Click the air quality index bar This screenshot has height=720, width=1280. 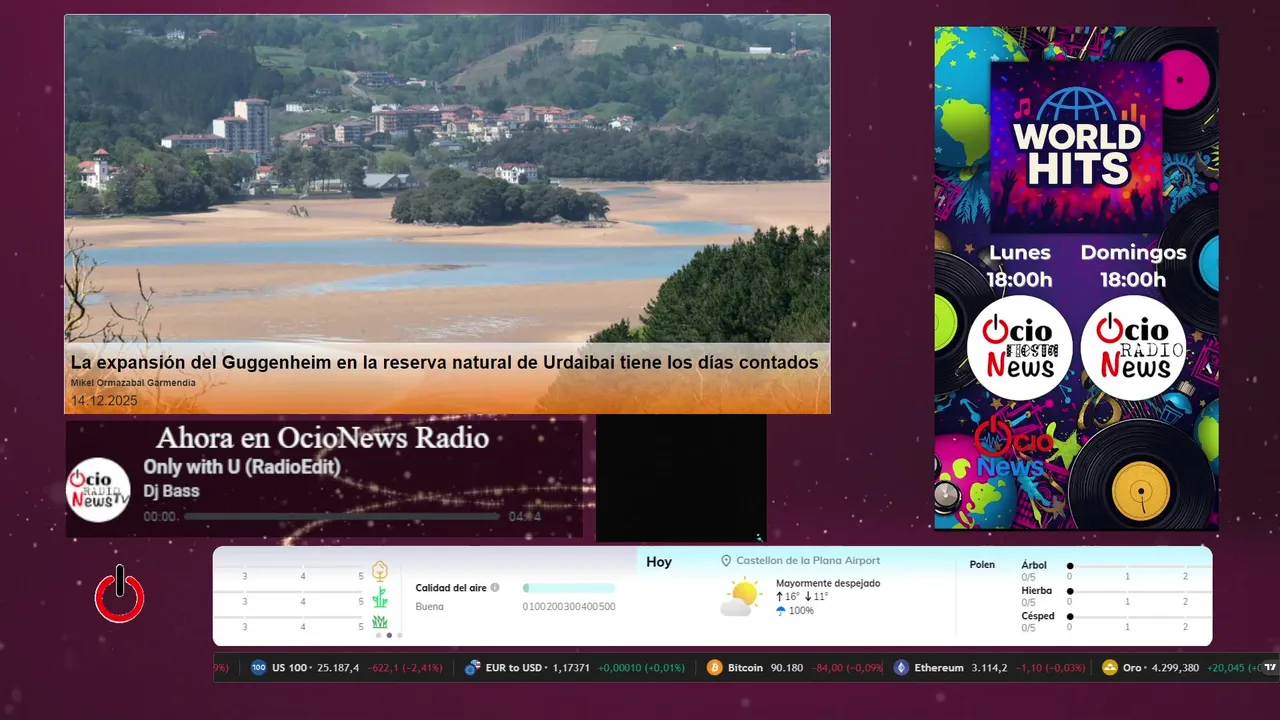(569, 588)
